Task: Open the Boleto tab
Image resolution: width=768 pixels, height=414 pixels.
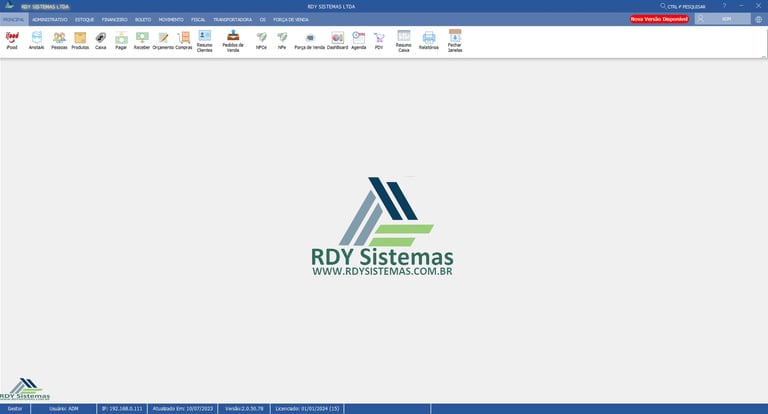Action: 143,20
